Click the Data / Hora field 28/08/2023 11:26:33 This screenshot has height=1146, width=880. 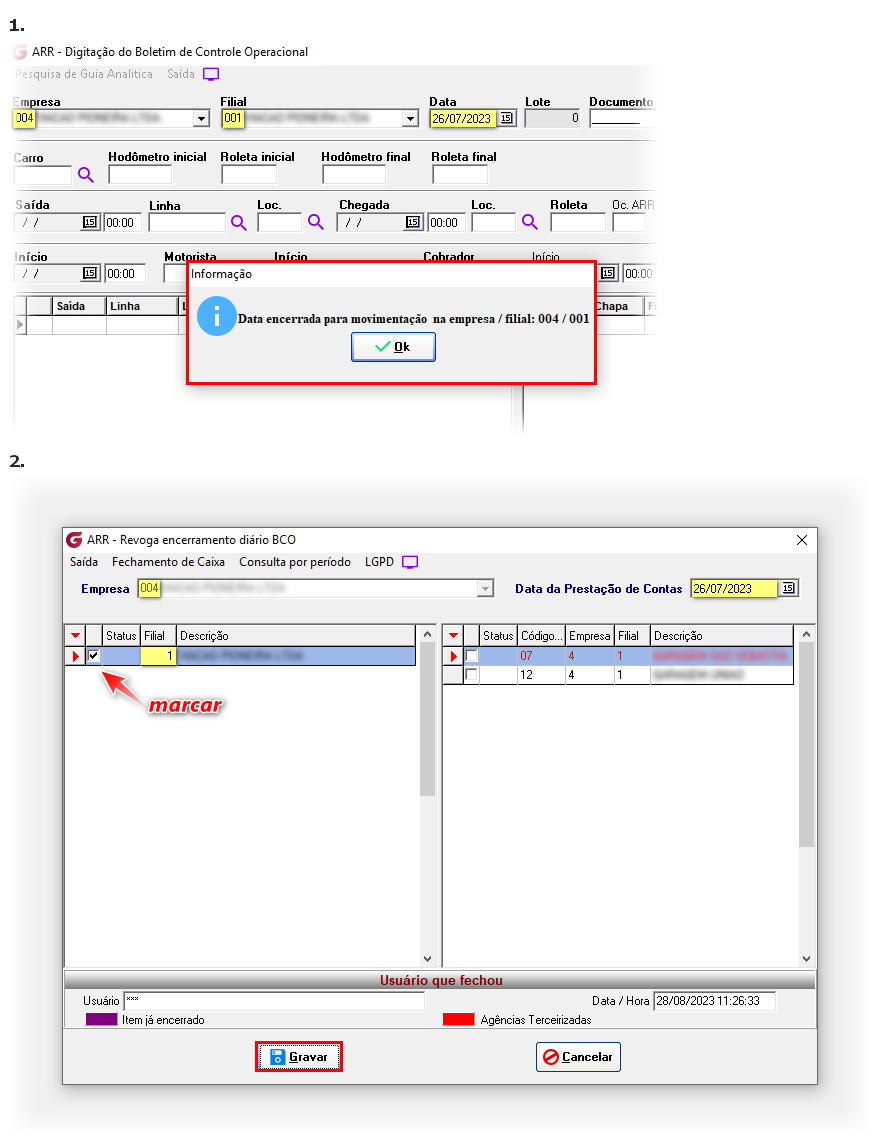pyautogui.click(x=714, y=1001)
